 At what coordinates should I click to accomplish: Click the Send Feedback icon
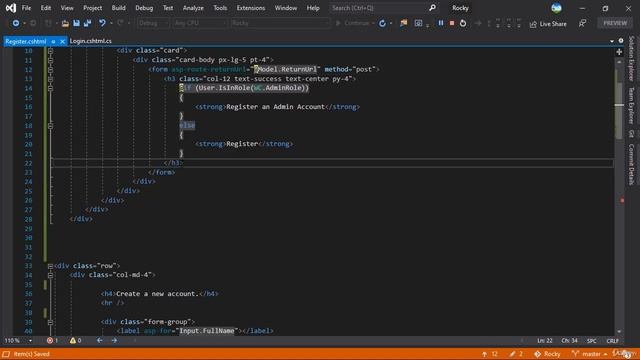(582, 24)
